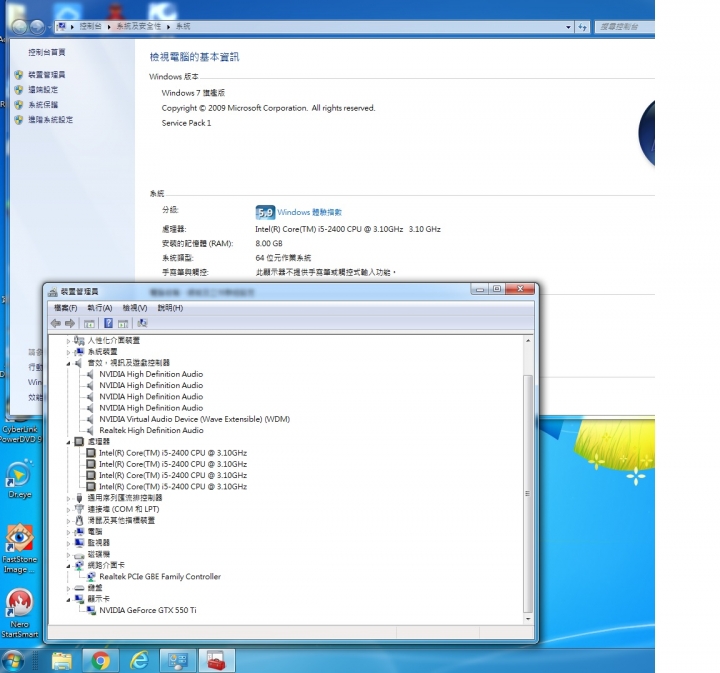Open the CyberLink PowerDVD 9 desktop shortcut

click(20, 428)
